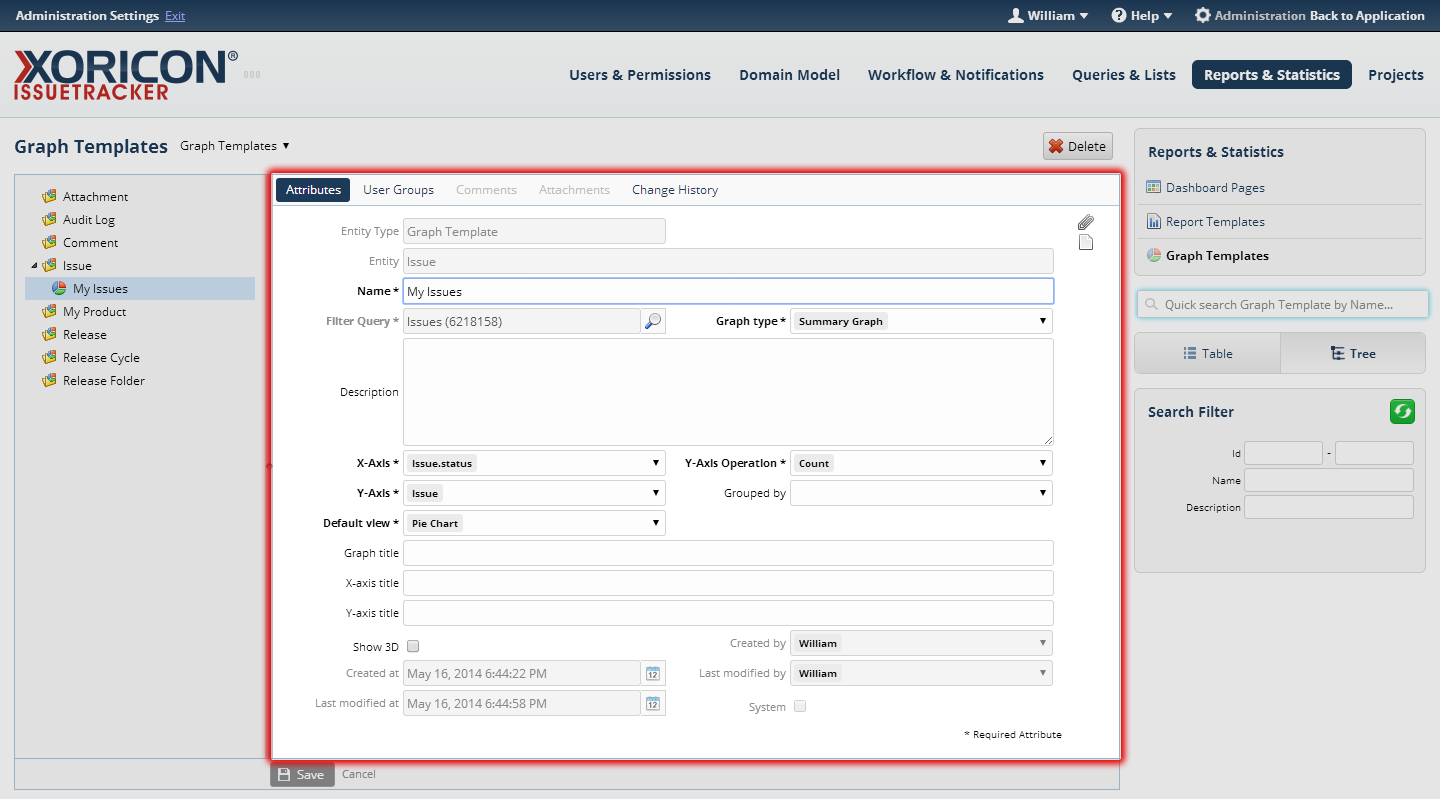Click the Search Filter Name field

click(1329, 480)
